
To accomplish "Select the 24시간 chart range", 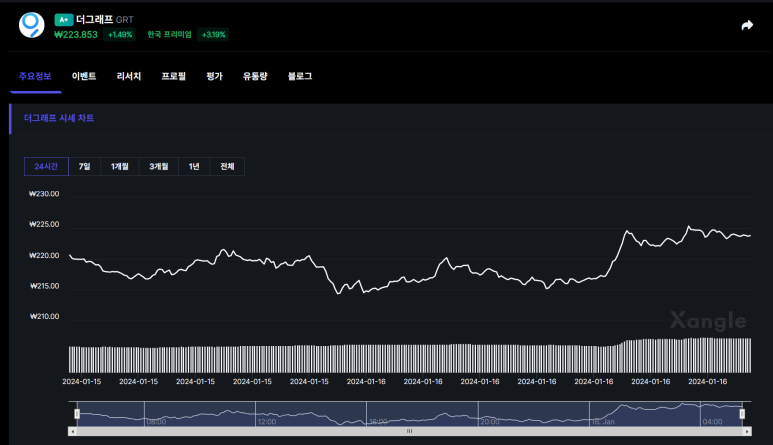I will pos(46,167).
